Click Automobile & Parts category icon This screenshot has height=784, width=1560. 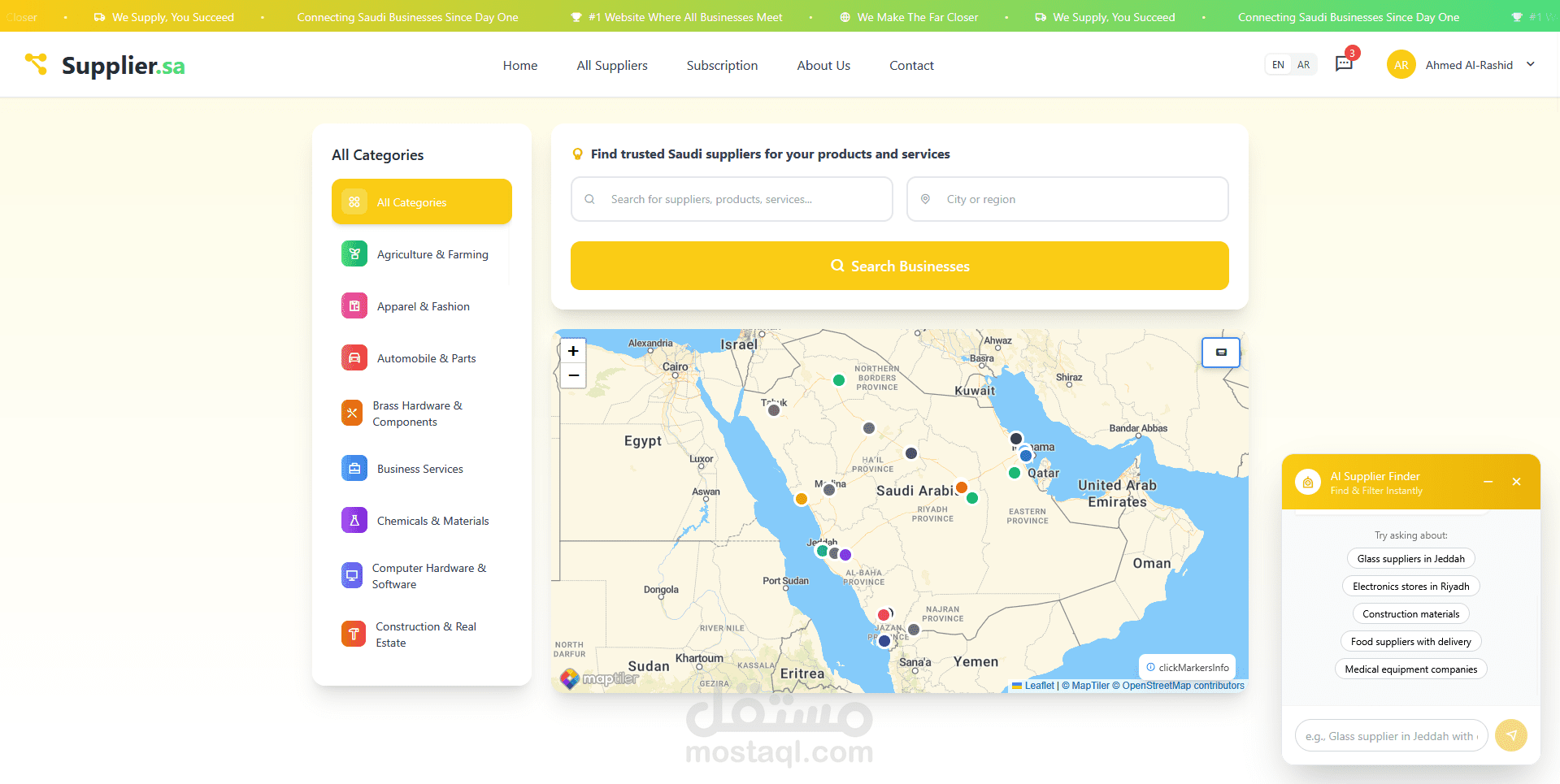point(354,357)
